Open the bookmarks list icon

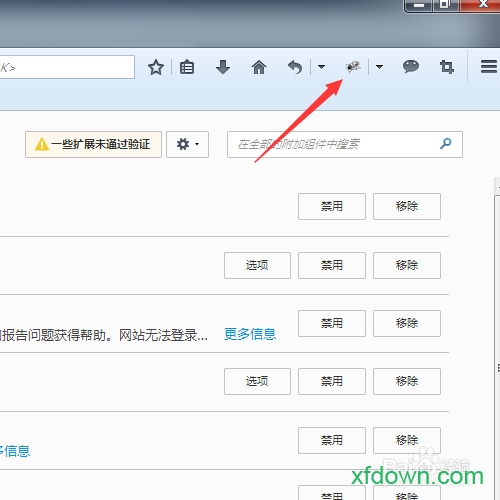187,67
